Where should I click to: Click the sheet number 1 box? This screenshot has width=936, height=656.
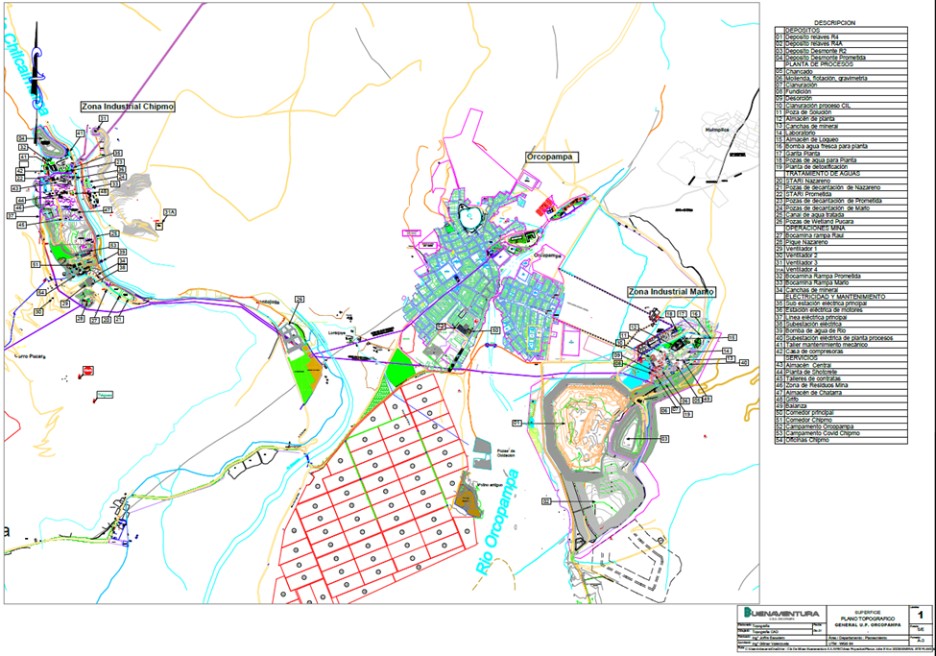point(919,613)
